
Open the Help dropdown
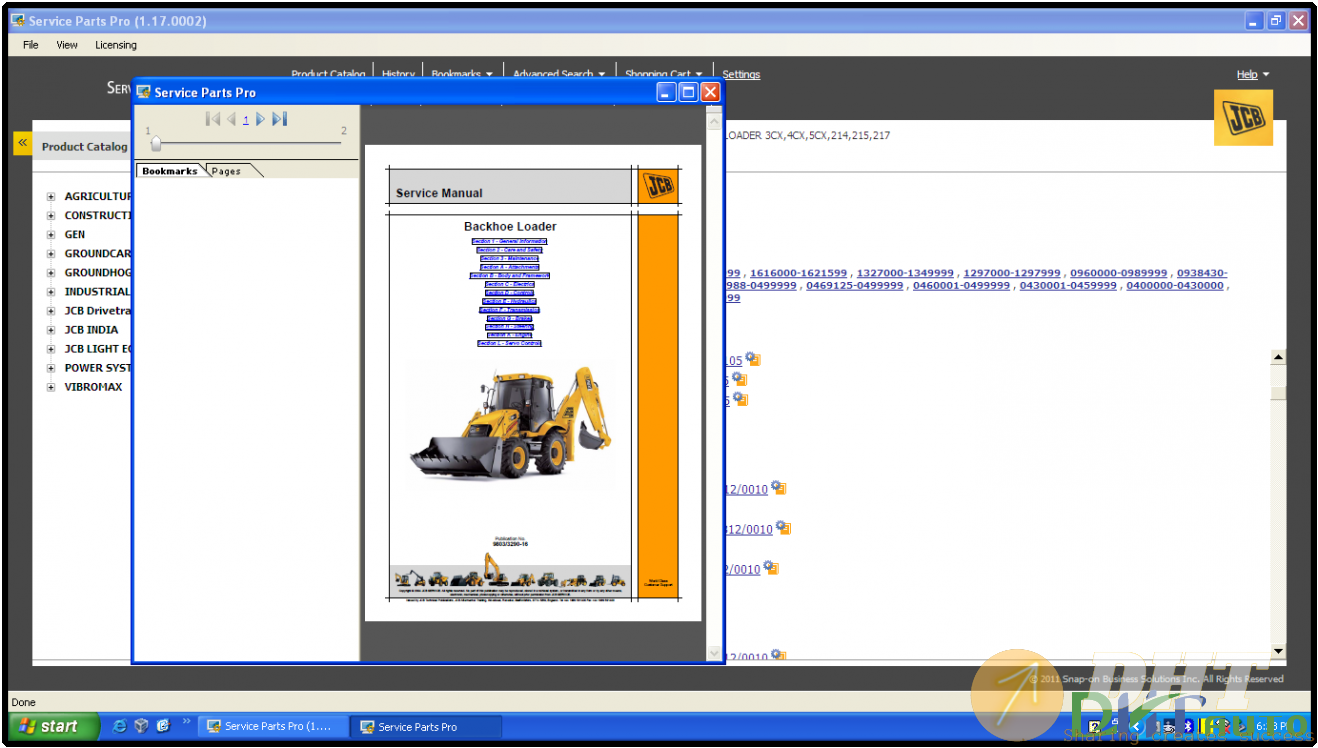click(1252, 74)
